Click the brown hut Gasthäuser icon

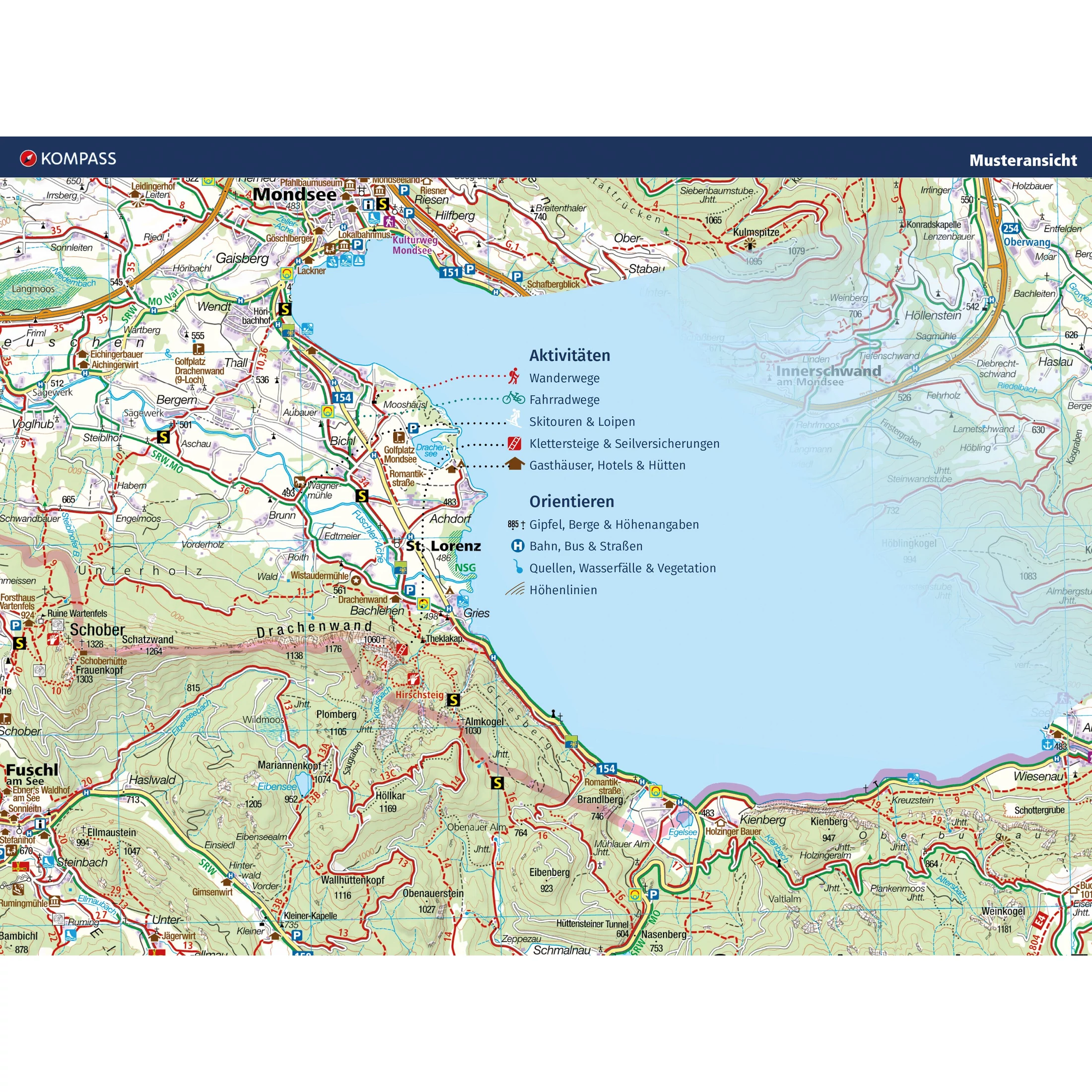click(514, 464)
